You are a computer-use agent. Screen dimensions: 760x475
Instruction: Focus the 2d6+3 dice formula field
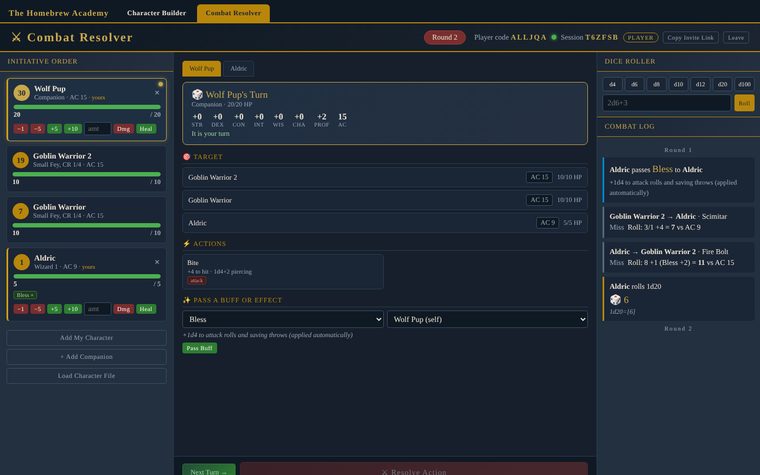[666, 103]
